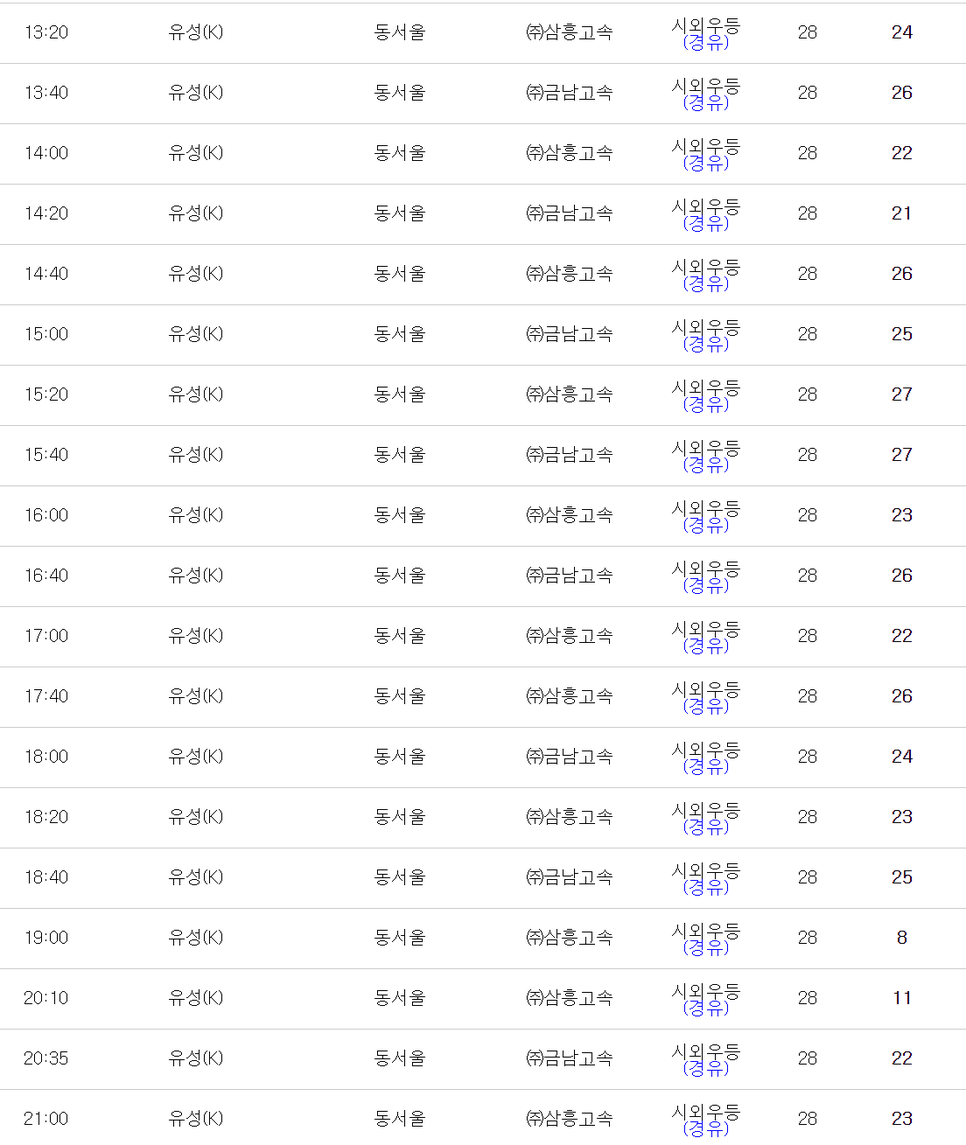Open (경유) for the 16:40 금남고속 bus

[705, 586]
